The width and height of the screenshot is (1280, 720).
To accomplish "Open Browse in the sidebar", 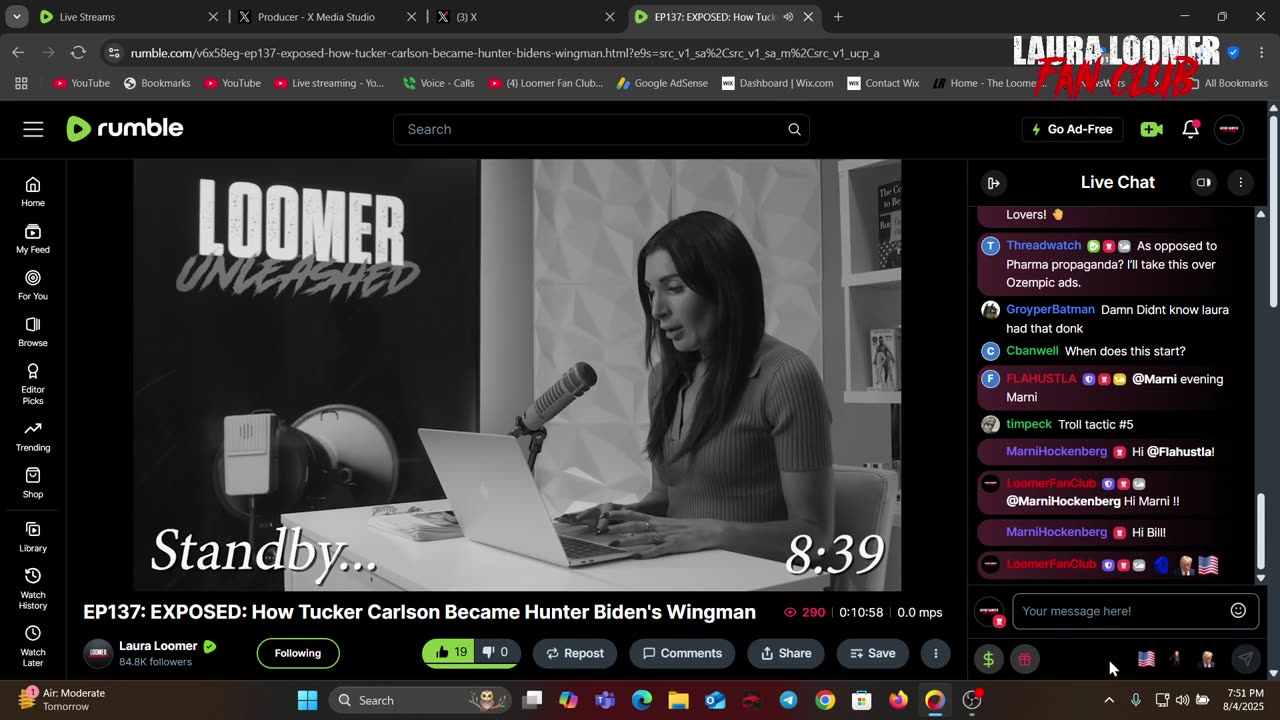I will 33,332.
